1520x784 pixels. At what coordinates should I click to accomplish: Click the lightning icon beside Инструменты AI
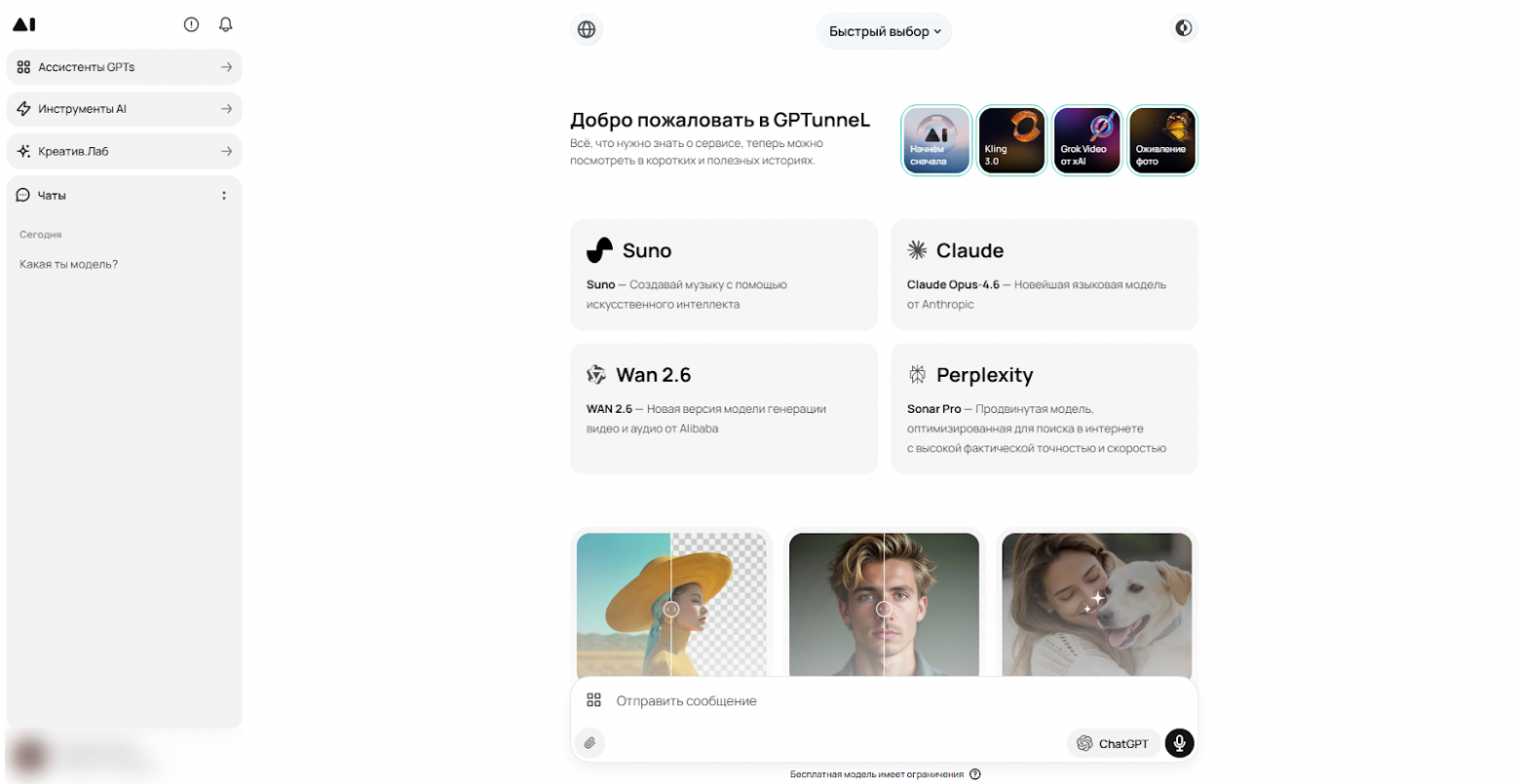[x=24, y=109]
